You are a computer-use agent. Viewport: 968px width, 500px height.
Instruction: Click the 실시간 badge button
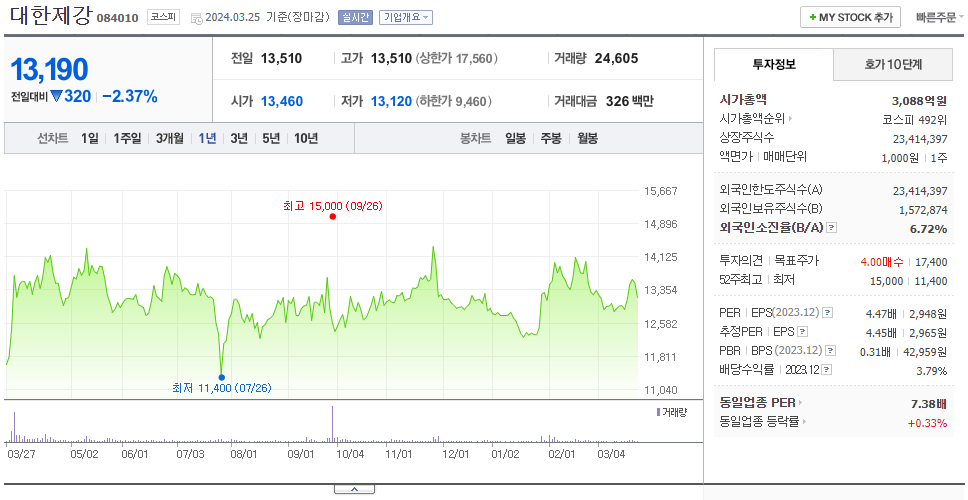(x=355, y=17)
